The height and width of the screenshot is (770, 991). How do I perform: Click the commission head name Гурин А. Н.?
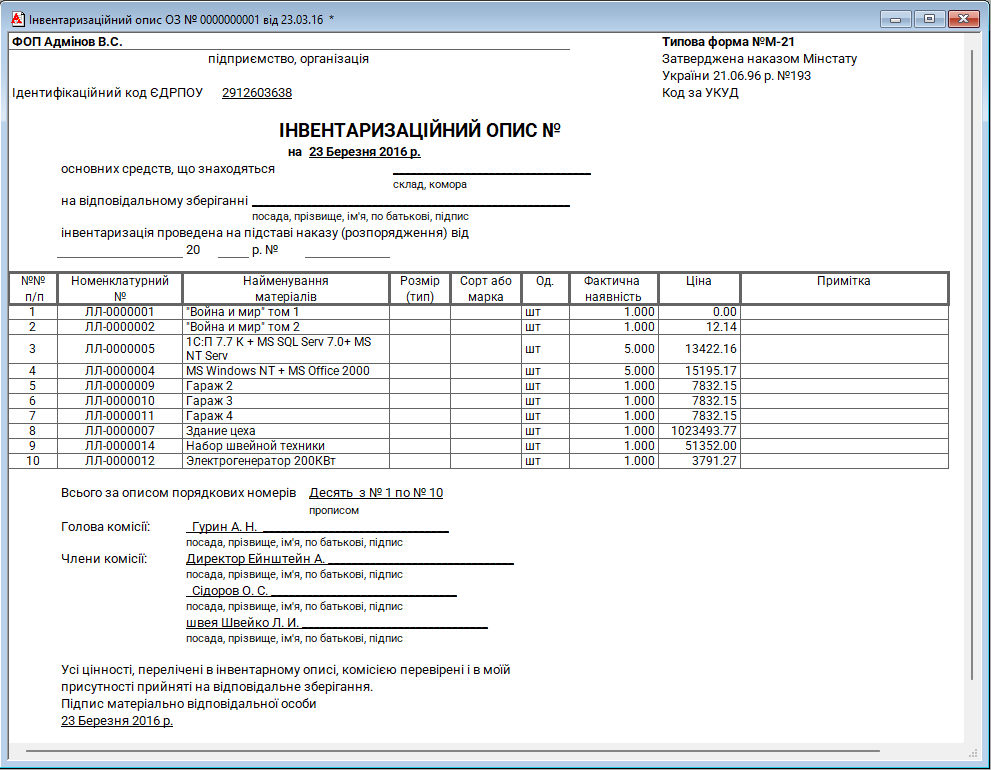224,527
